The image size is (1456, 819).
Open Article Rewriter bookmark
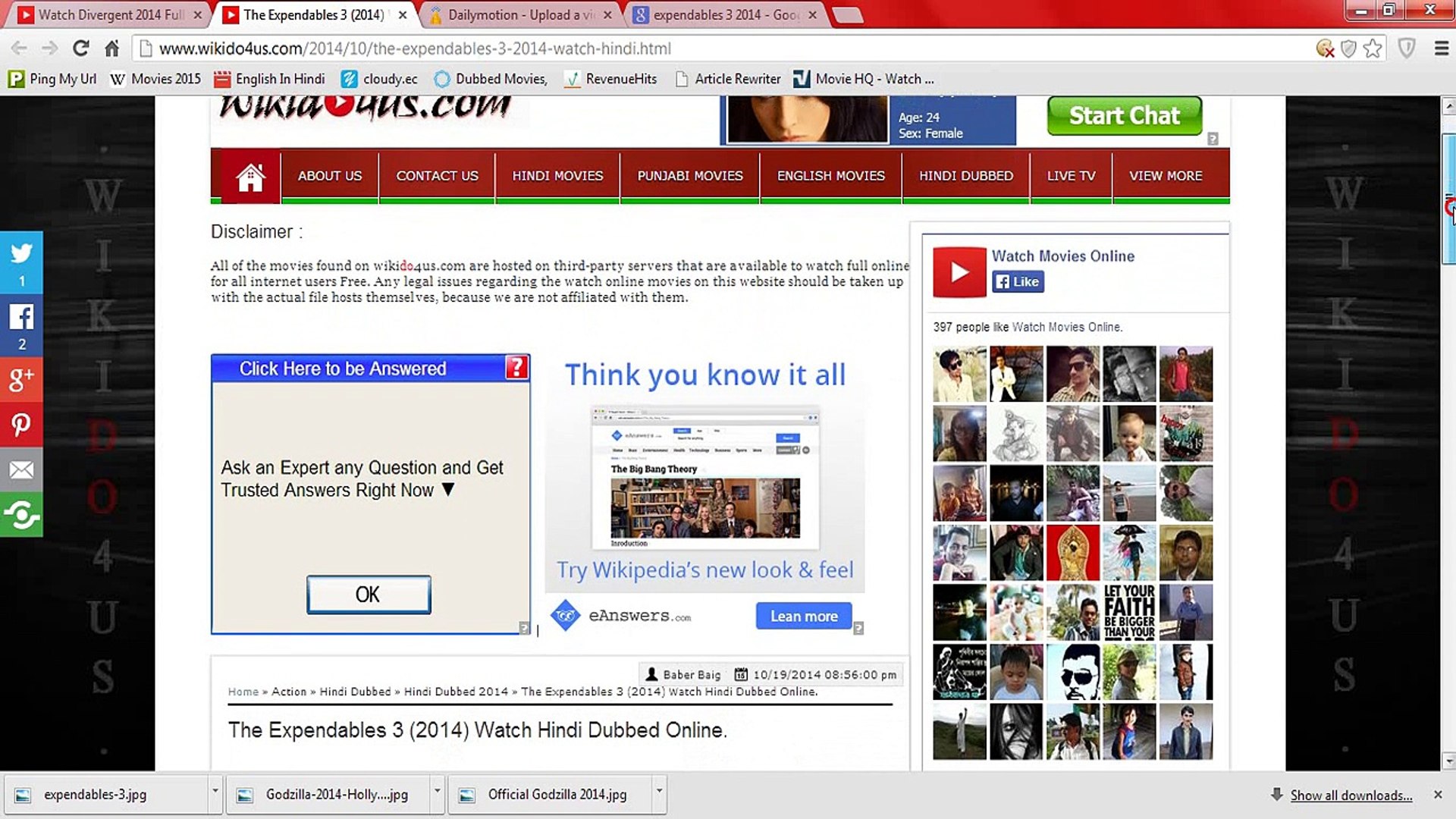click(x=728, y=79)
